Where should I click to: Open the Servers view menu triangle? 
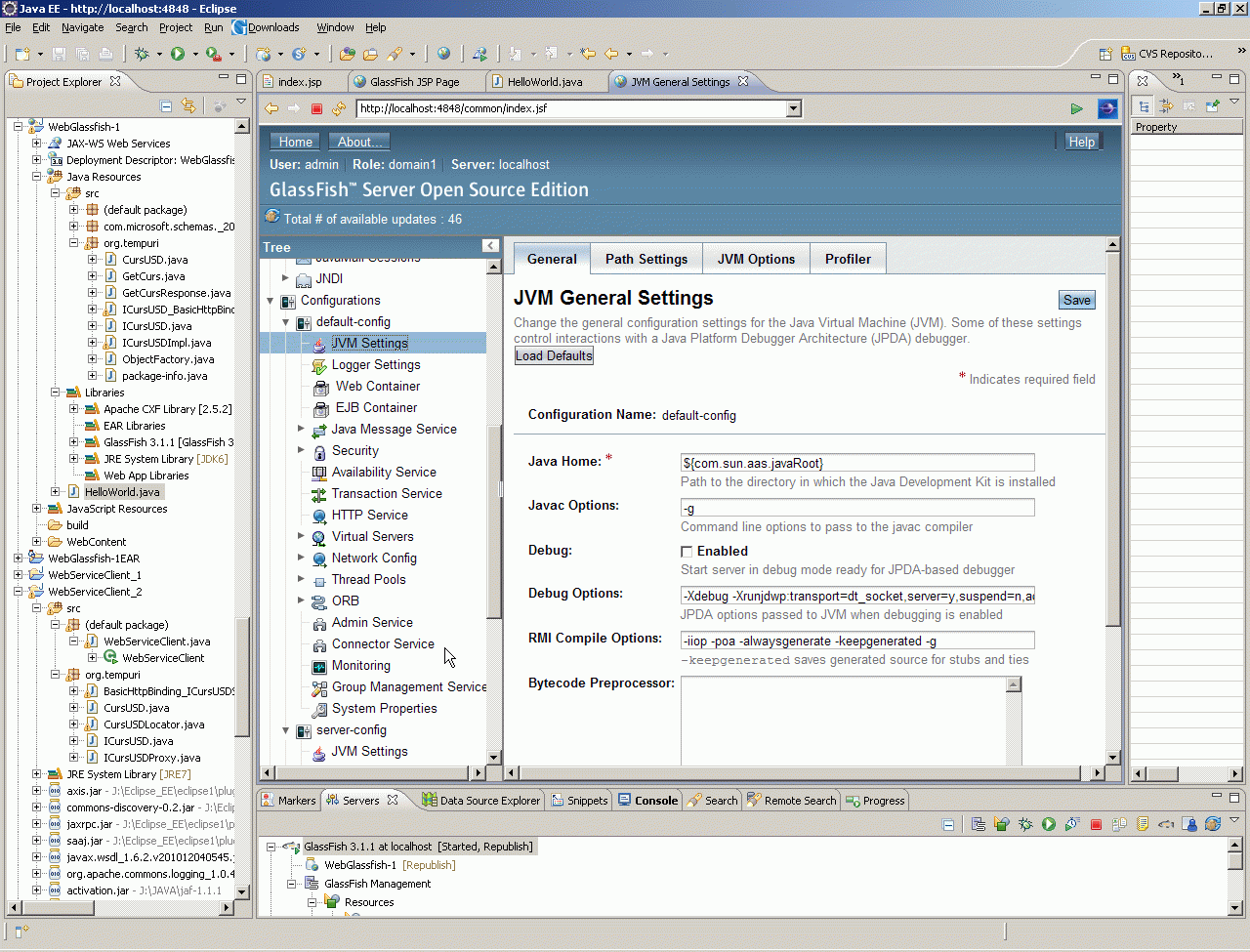tap(1234, 820)
